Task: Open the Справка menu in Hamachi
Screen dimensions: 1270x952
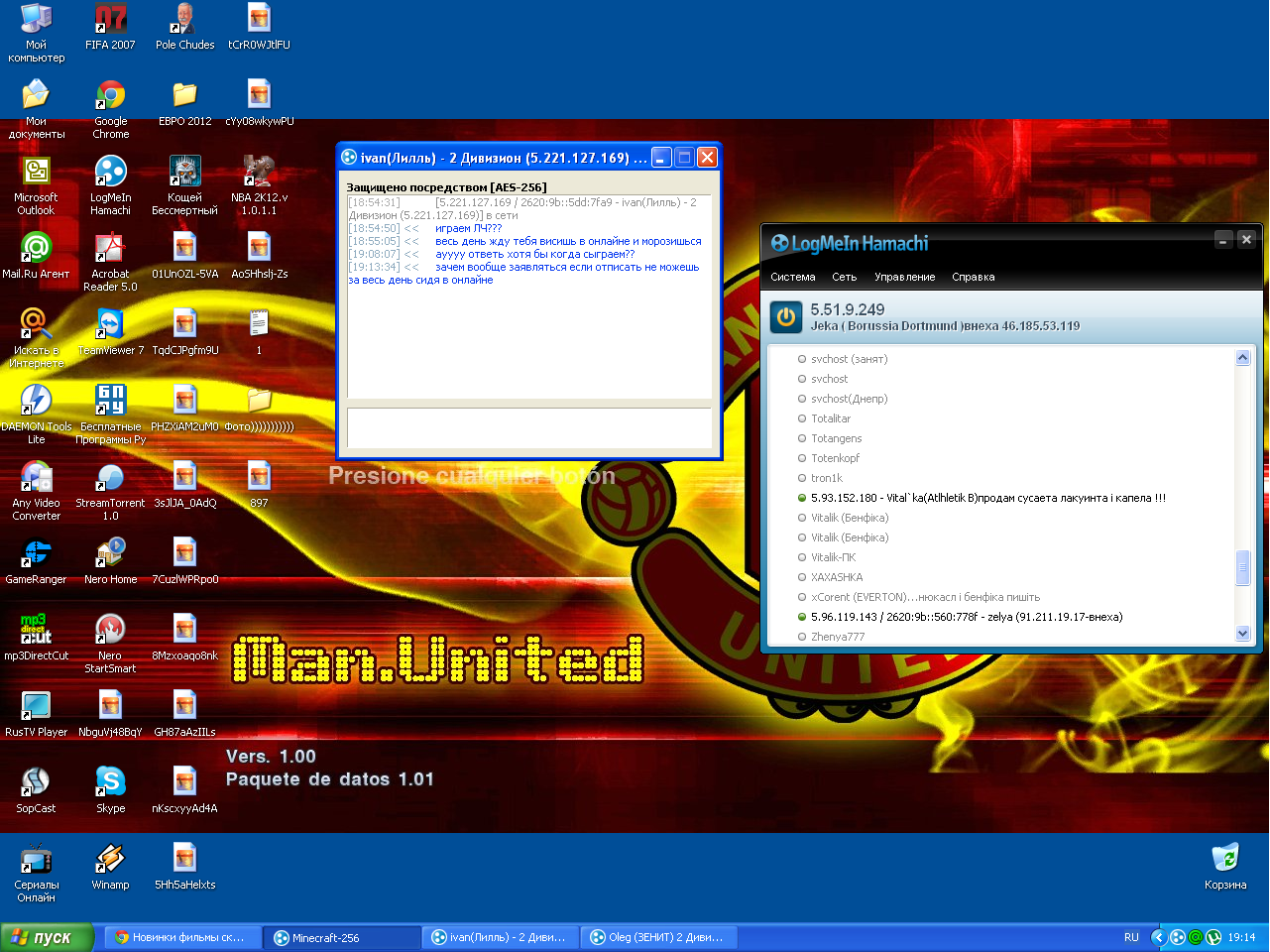Action: [974, 277]
